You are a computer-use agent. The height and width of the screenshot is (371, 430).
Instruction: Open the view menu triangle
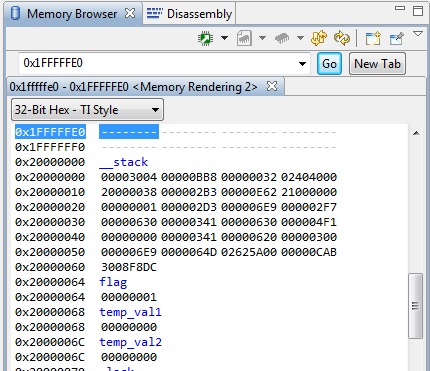click(418, 34)
